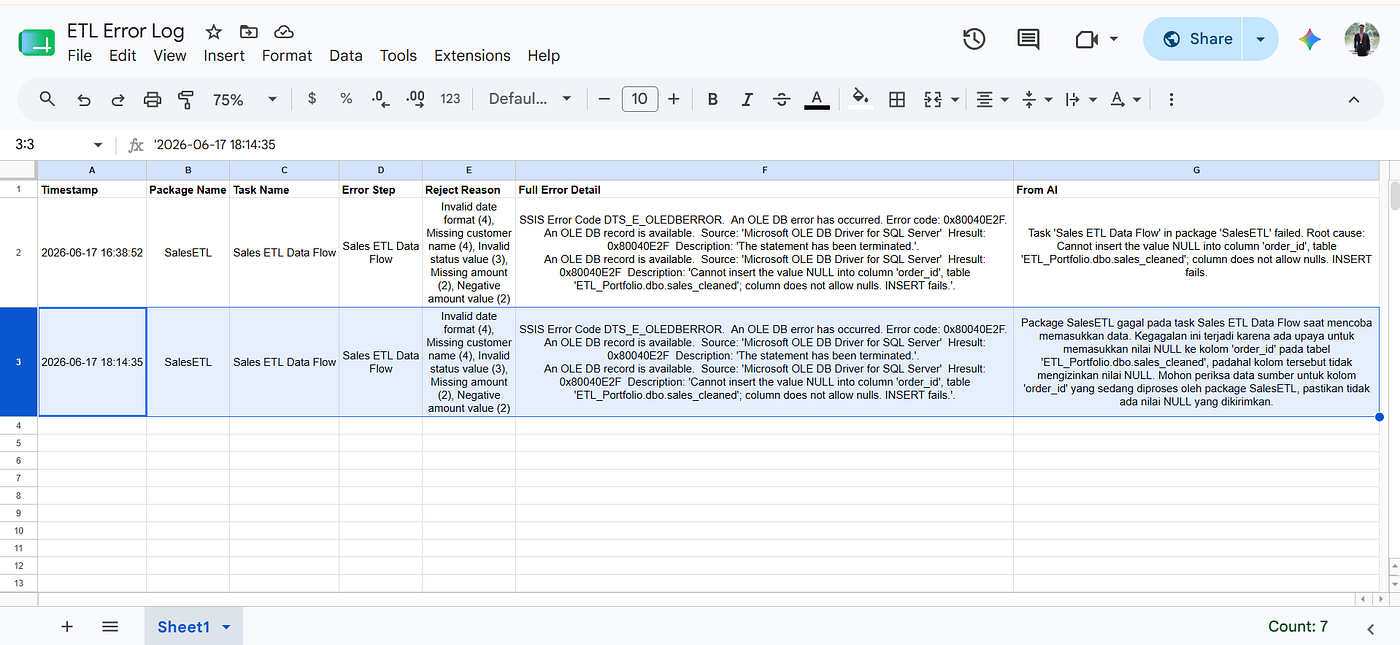Move document to folder icon
Screen dimensions: 1400x645
(248, 32)
